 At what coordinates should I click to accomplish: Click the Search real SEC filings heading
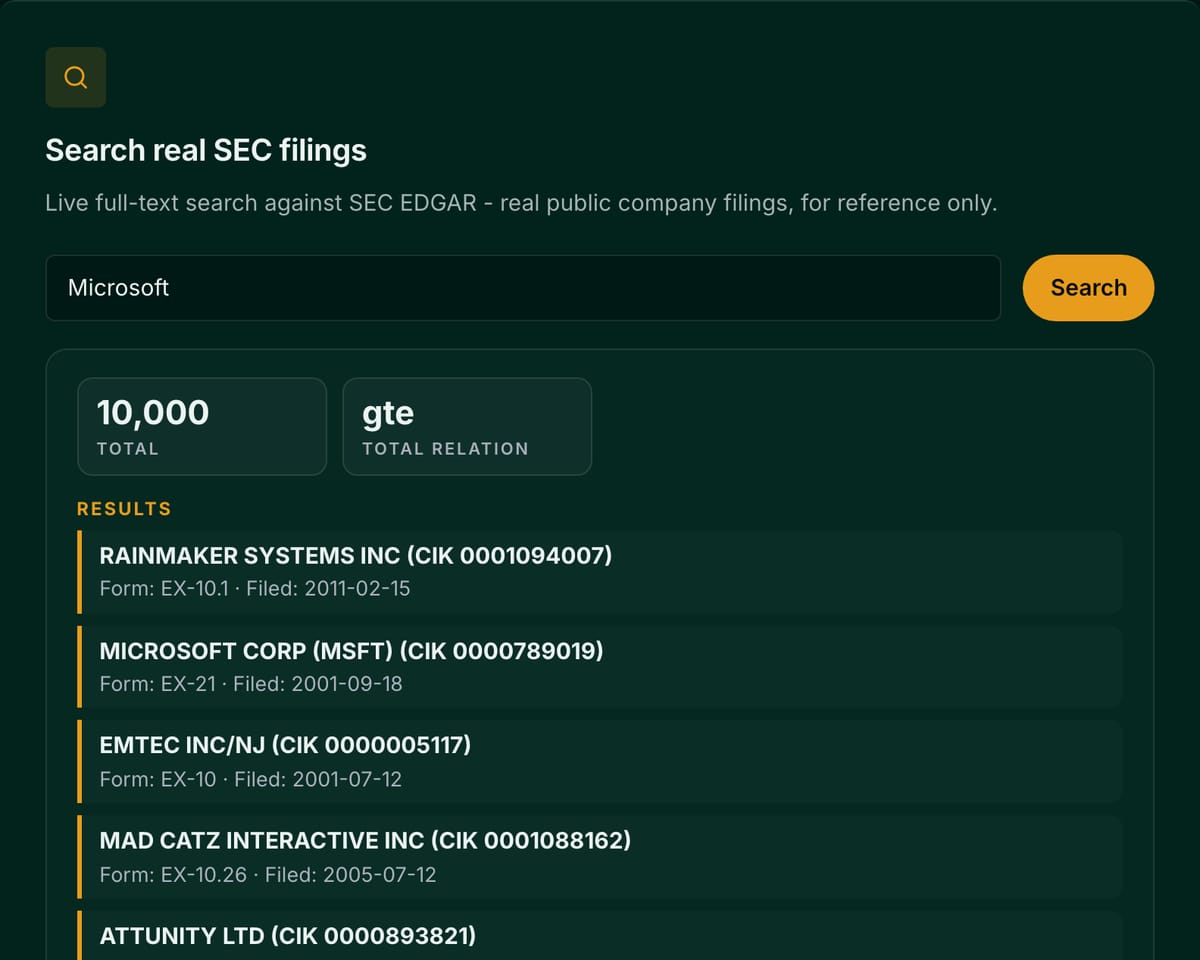[x=206, y=150]
